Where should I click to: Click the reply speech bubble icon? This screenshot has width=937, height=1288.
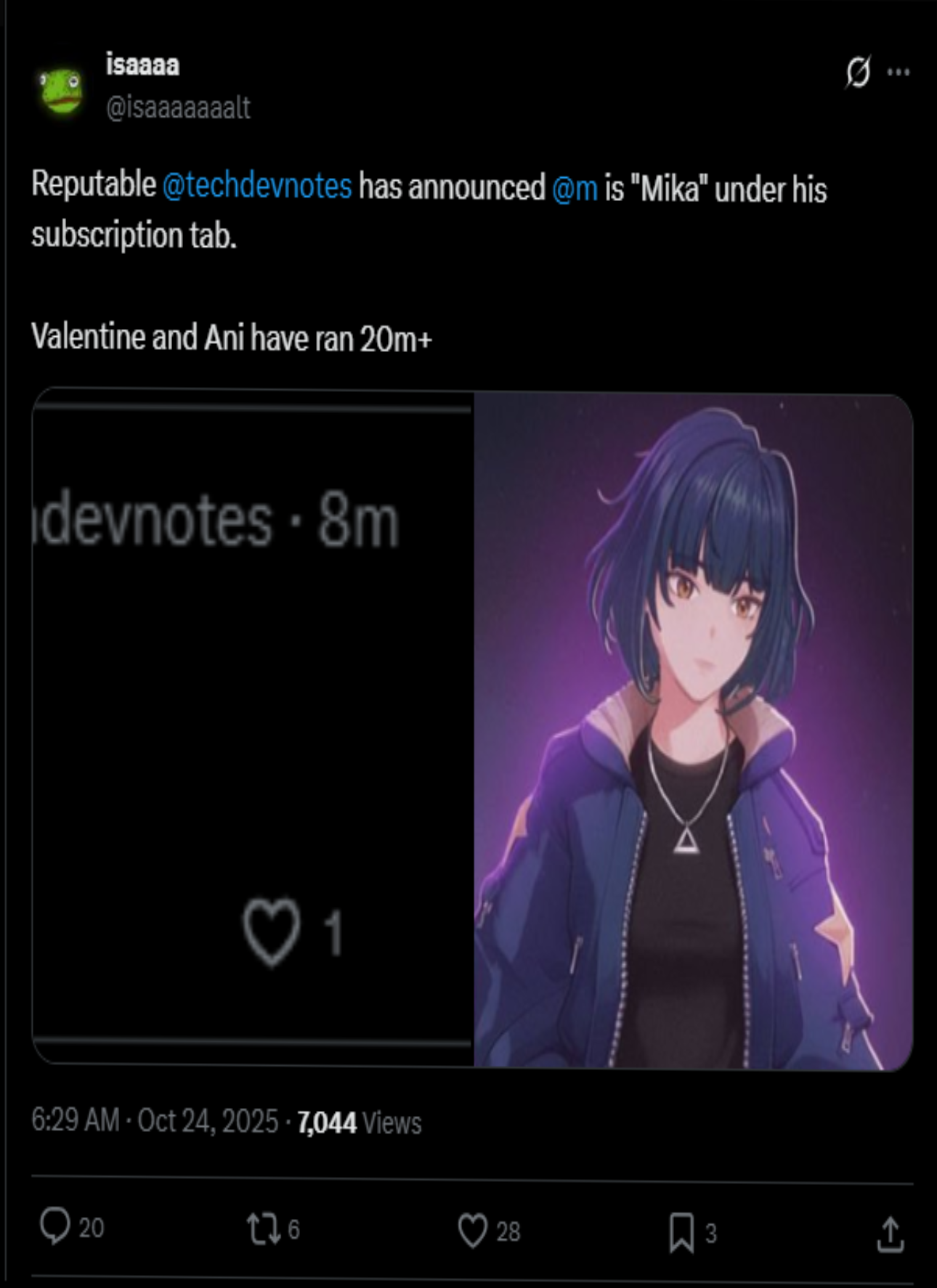click(54, 1226)
